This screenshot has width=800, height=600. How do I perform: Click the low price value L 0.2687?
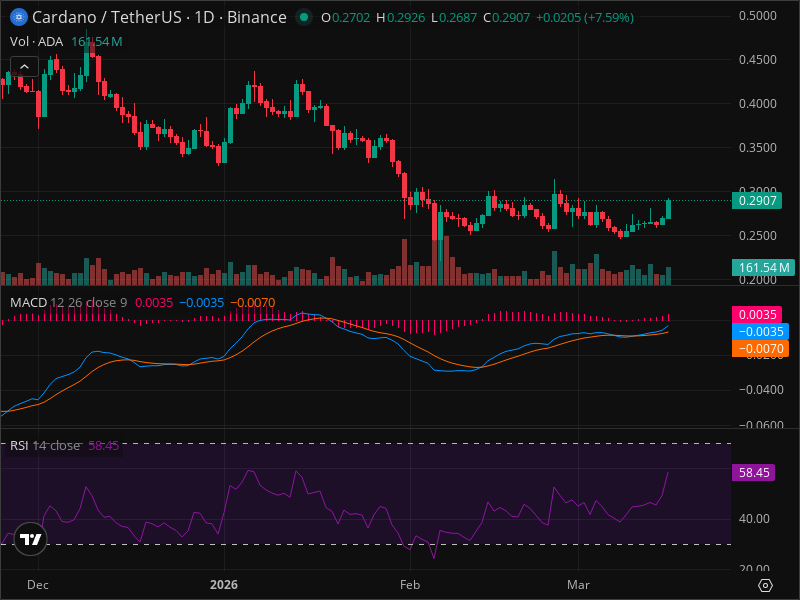click(454, 18)
